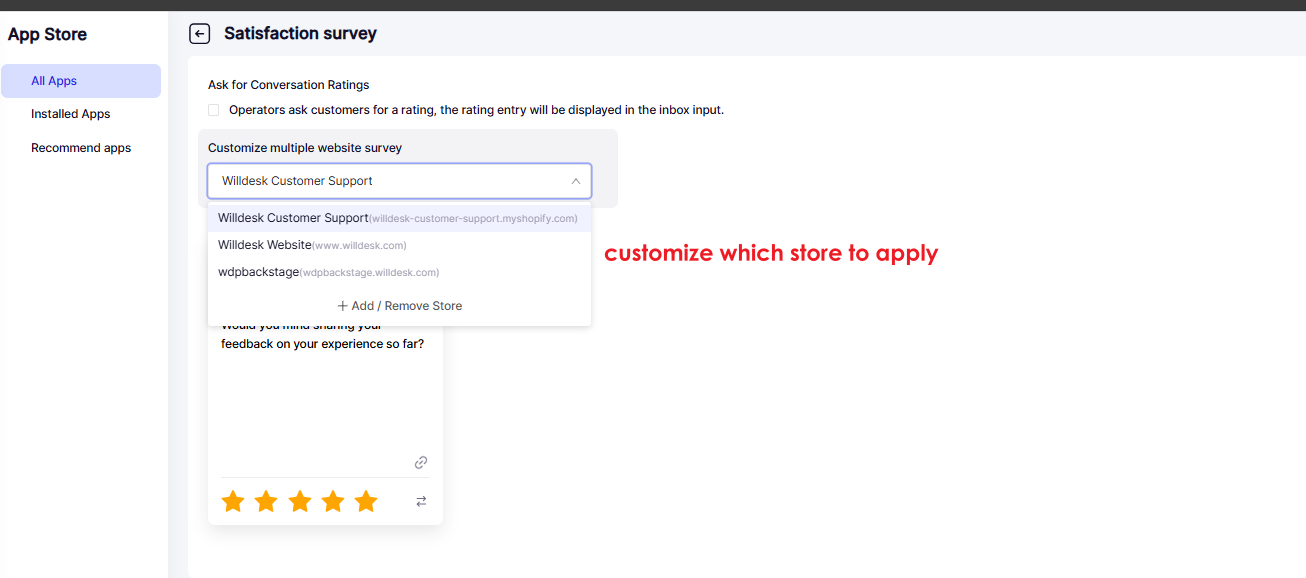Screen dimensions: 1306x578
Task: Go back using the arrow icon
Action: pyautogui.click(x=200, y=34)
